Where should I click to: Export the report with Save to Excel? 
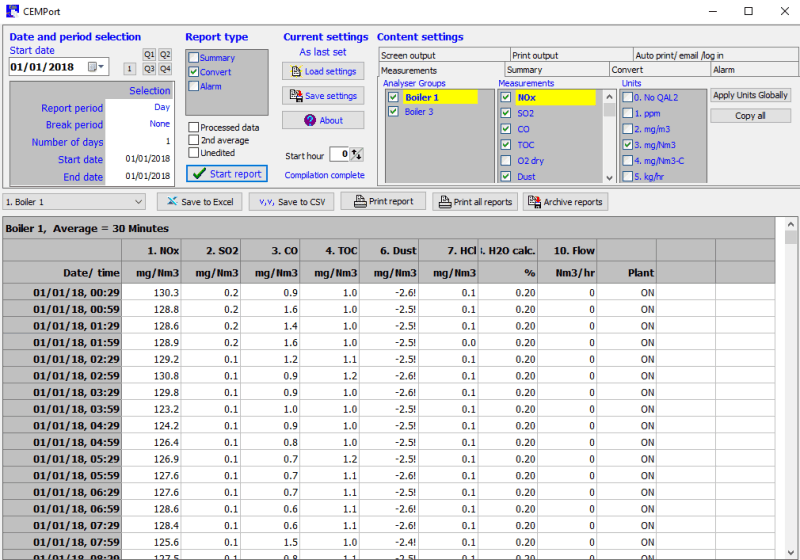[x=200, y=202]
